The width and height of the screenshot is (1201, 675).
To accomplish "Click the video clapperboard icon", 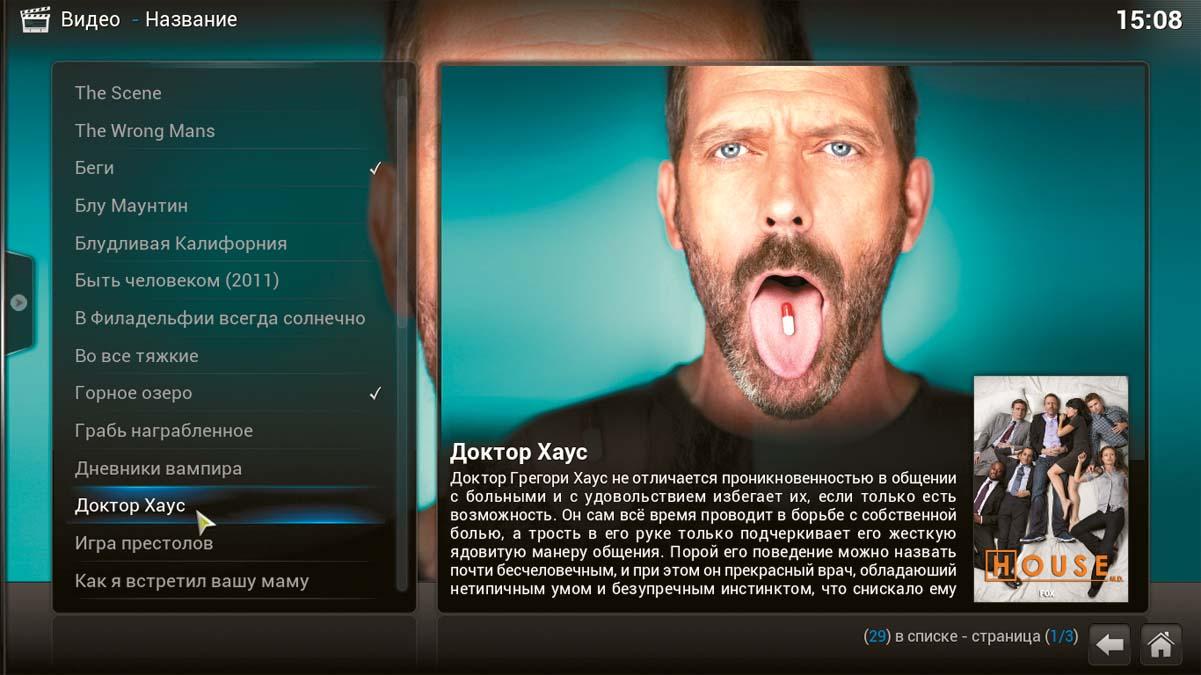I will coord(35,19).
